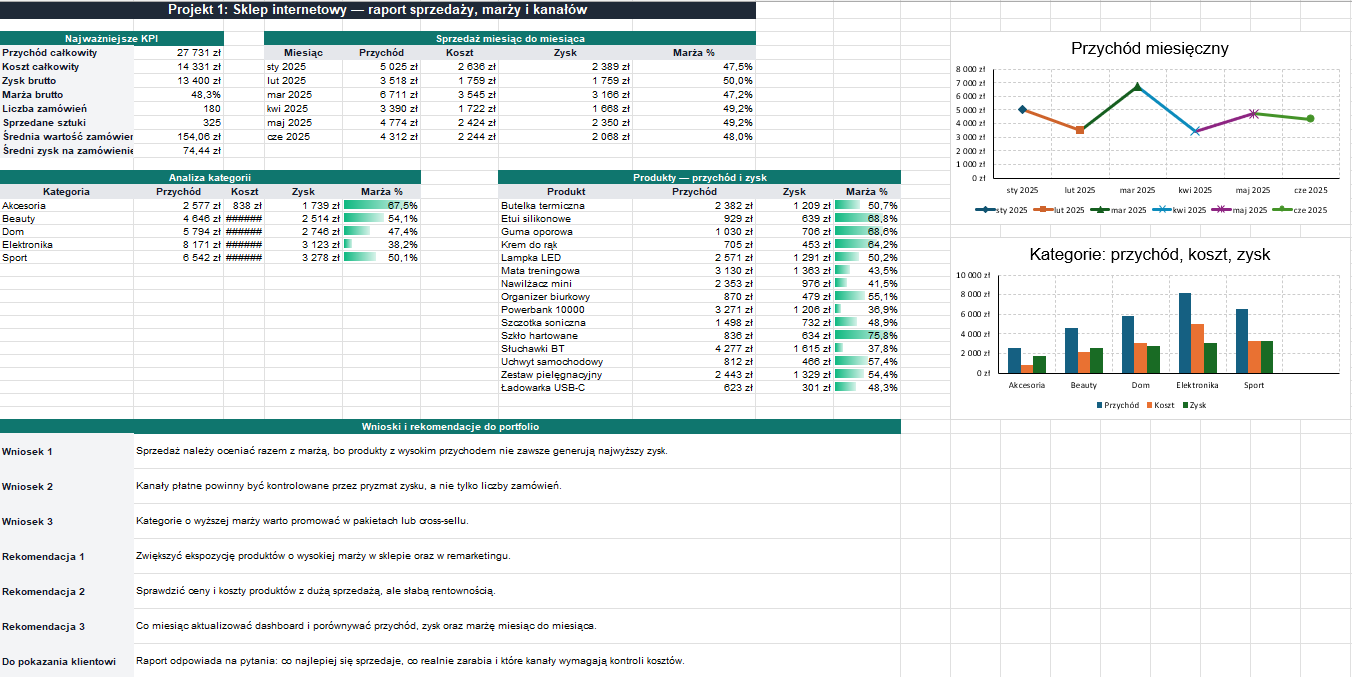
Task: Click the green 'Zysk' legend swatch in bar chart
Action: coord(1186,405)
